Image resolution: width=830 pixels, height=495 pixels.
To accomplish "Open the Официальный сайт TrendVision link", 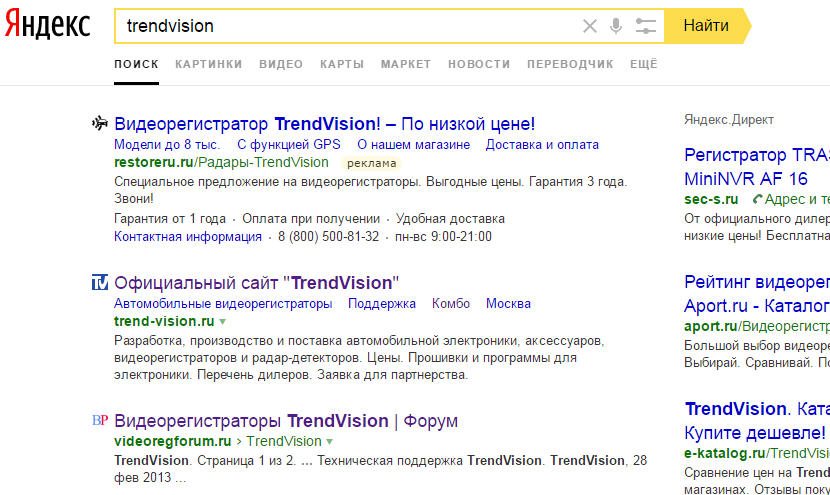I will tap(256, 283).
